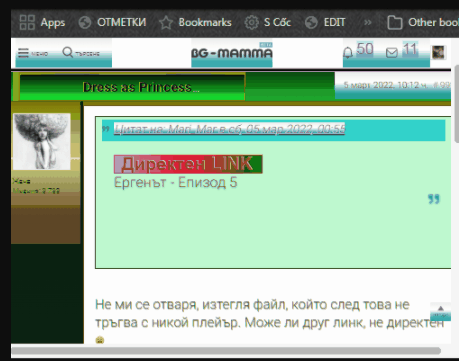Open the user profile avatar in header
Screen dimensions: 459x361
(x=438, y=52)
